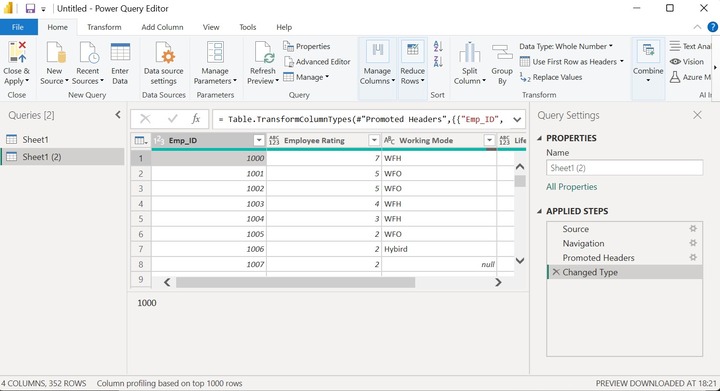The height and width of the screenshot is (391, 720).
Task: Click the Group By icon
Action: tap(502, 52)
